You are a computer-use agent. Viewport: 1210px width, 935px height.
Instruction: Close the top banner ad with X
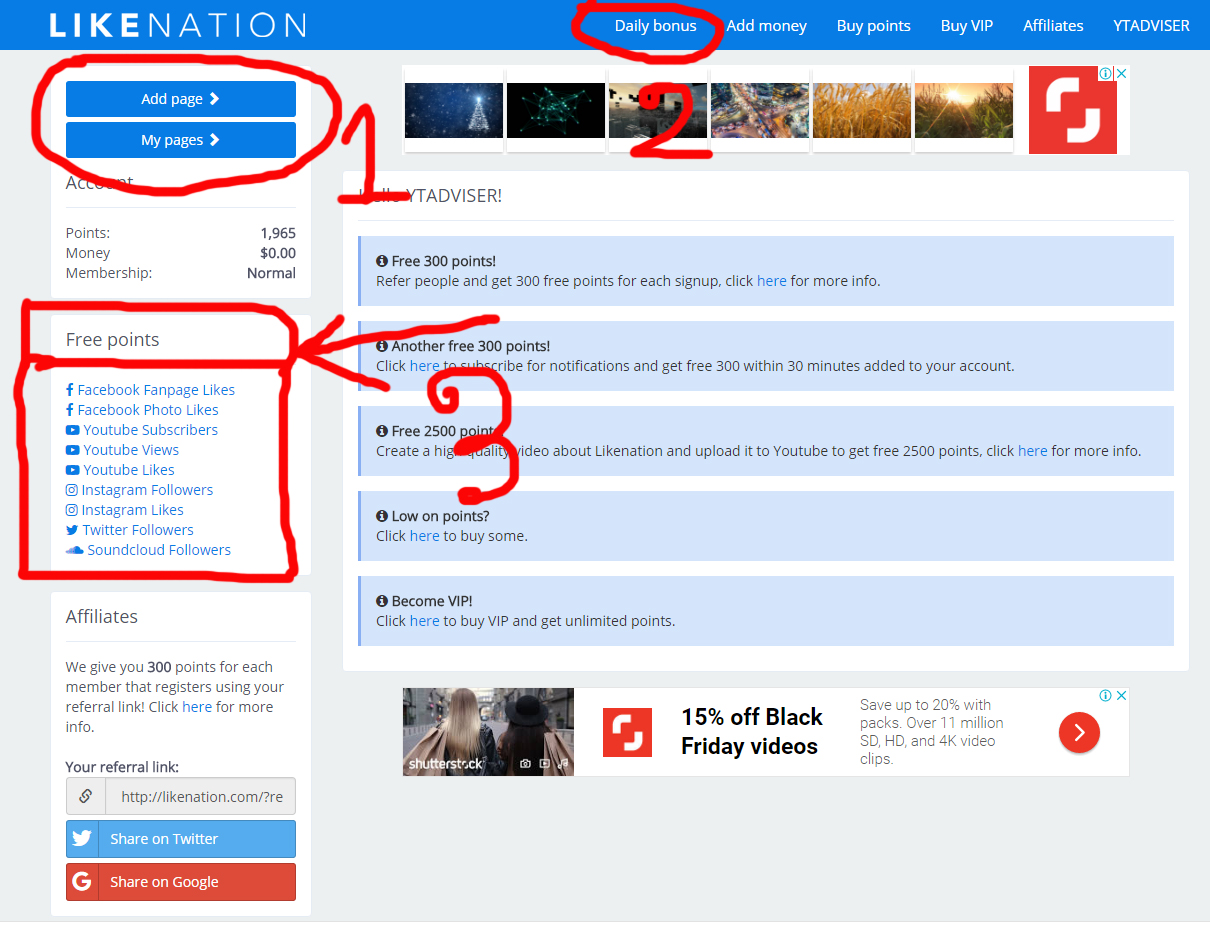coord(1122,74)
